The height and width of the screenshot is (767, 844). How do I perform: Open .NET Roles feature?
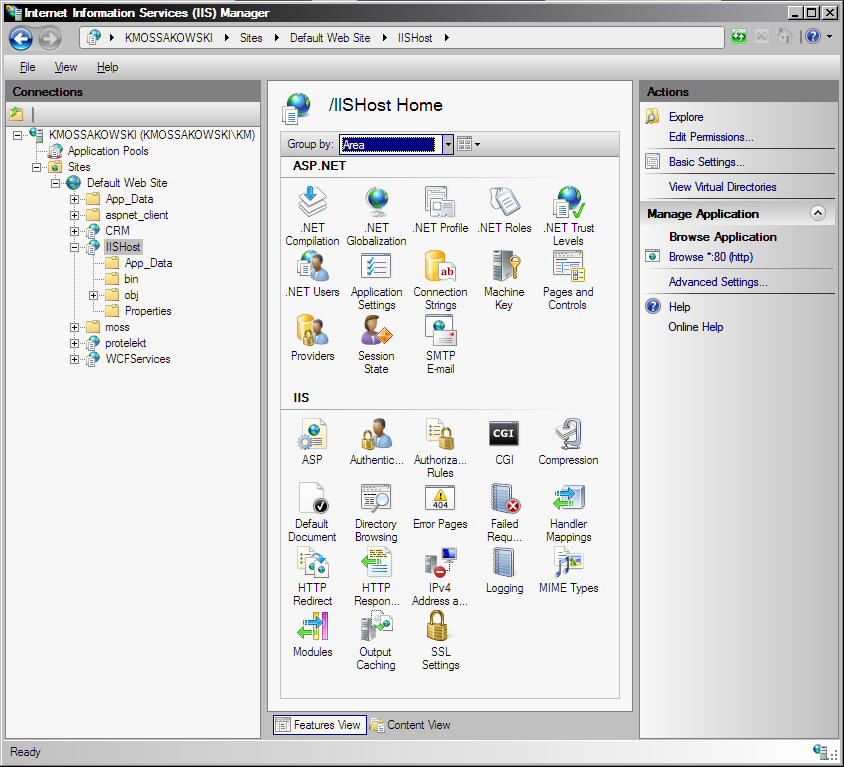(x=504, y=210)
